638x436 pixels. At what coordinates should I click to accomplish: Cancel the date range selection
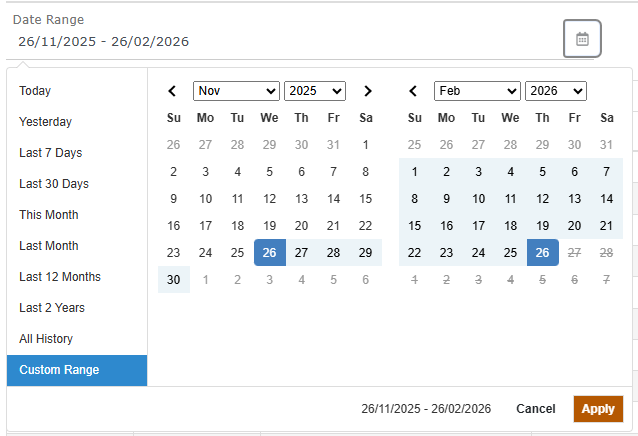(x=535, y=409)
